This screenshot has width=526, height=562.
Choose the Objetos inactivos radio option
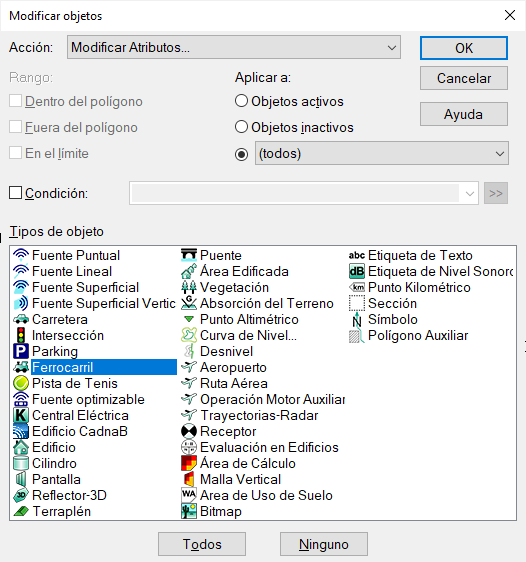pyautogui.click(x=241, y=127)
